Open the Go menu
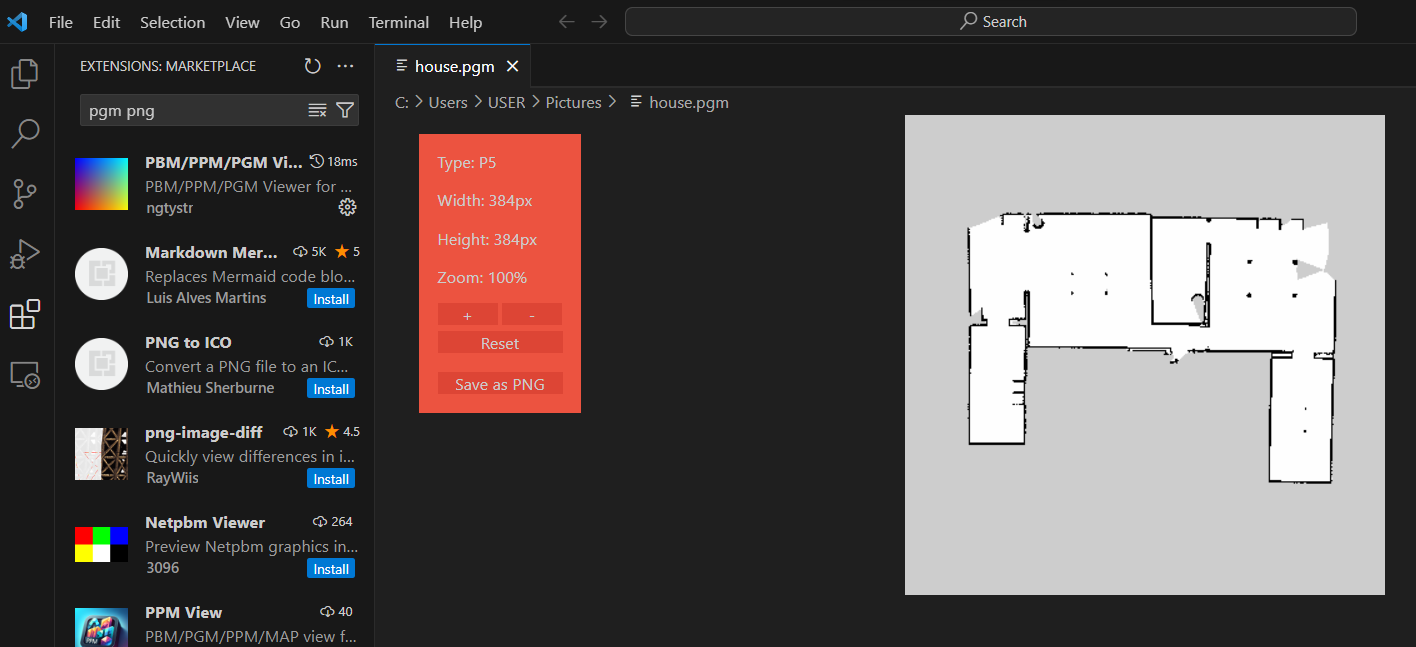 tap(290, 22)
